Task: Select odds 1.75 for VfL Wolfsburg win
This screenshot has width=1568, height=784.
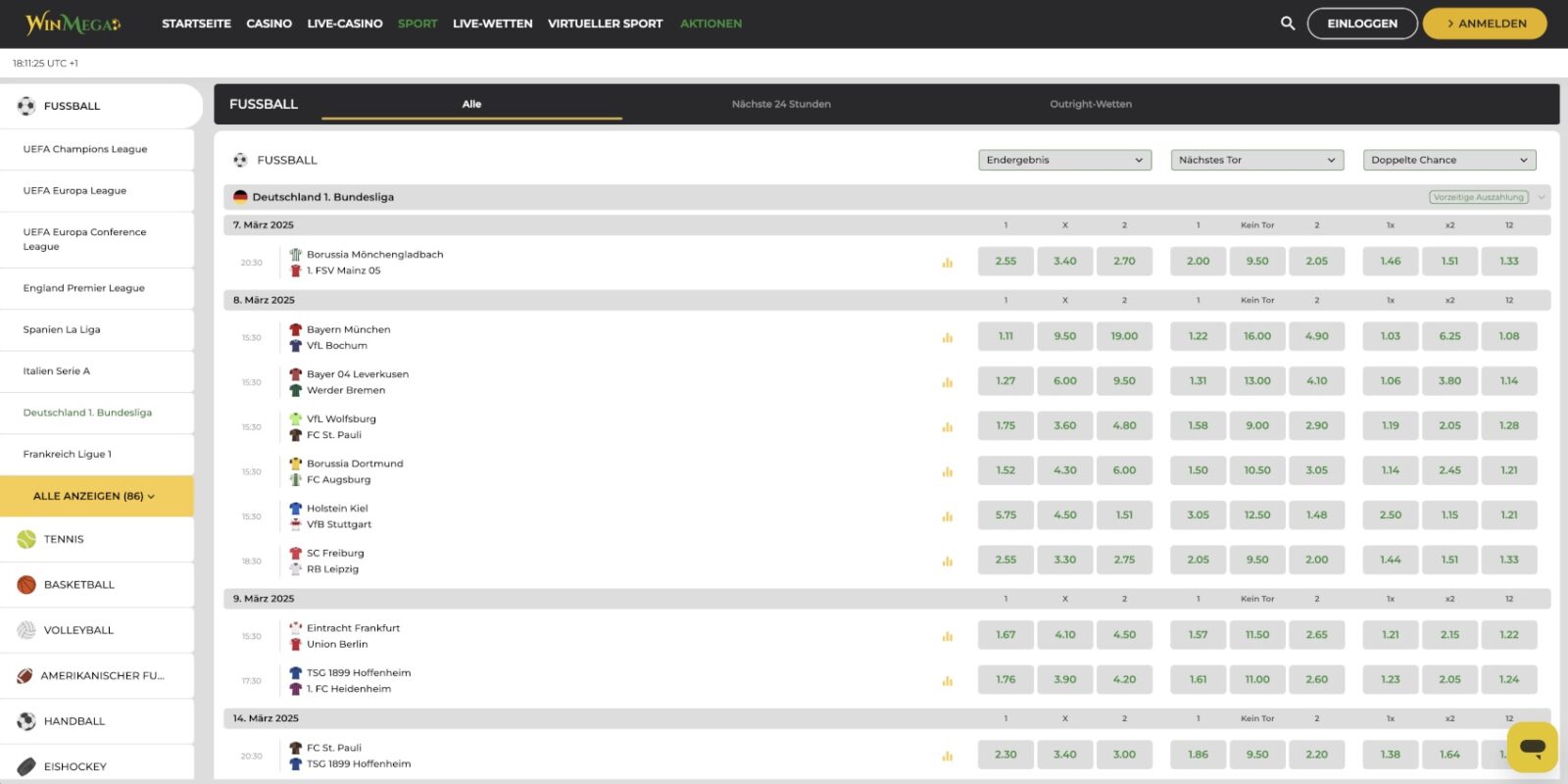Action: pyautogui.click(x=1005, y=426)
